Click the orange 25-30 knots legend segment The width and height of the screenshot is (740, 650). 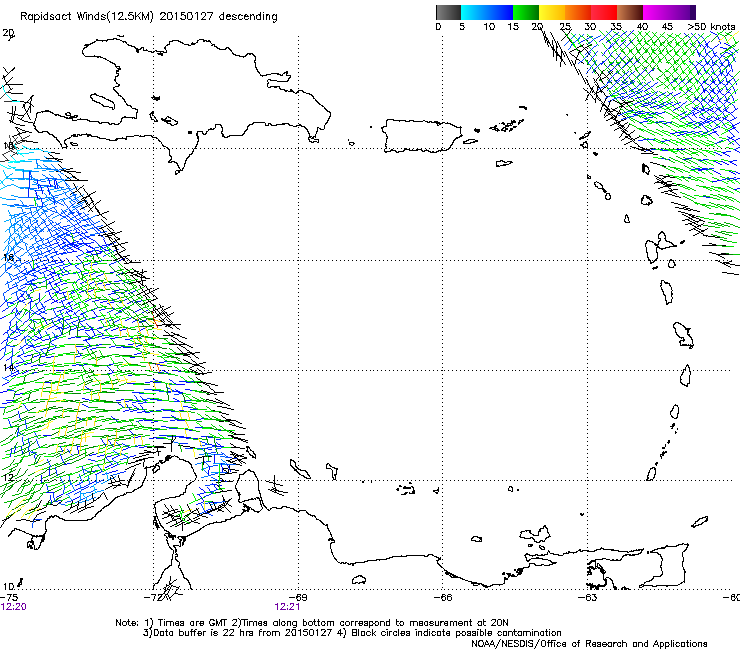578,12
